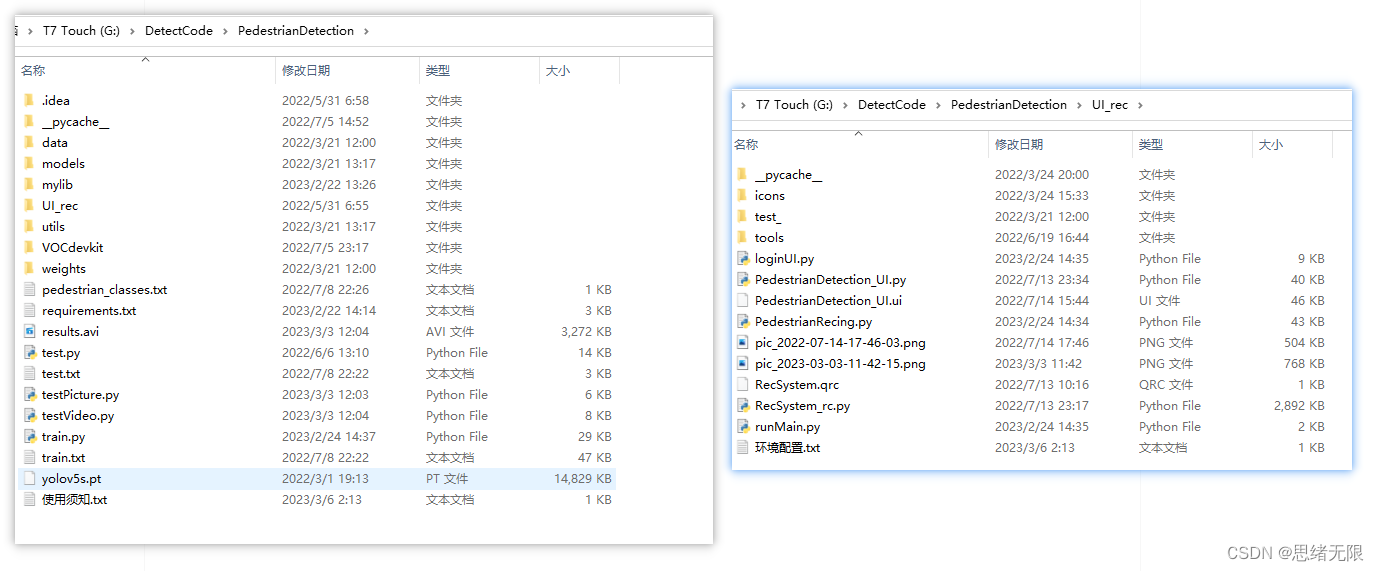Image resolution: width=1379 pixels, height=571 pixels.
Task: Go to T7 Touch (G:) in left breadcrumb
Action: click(81, 31)
